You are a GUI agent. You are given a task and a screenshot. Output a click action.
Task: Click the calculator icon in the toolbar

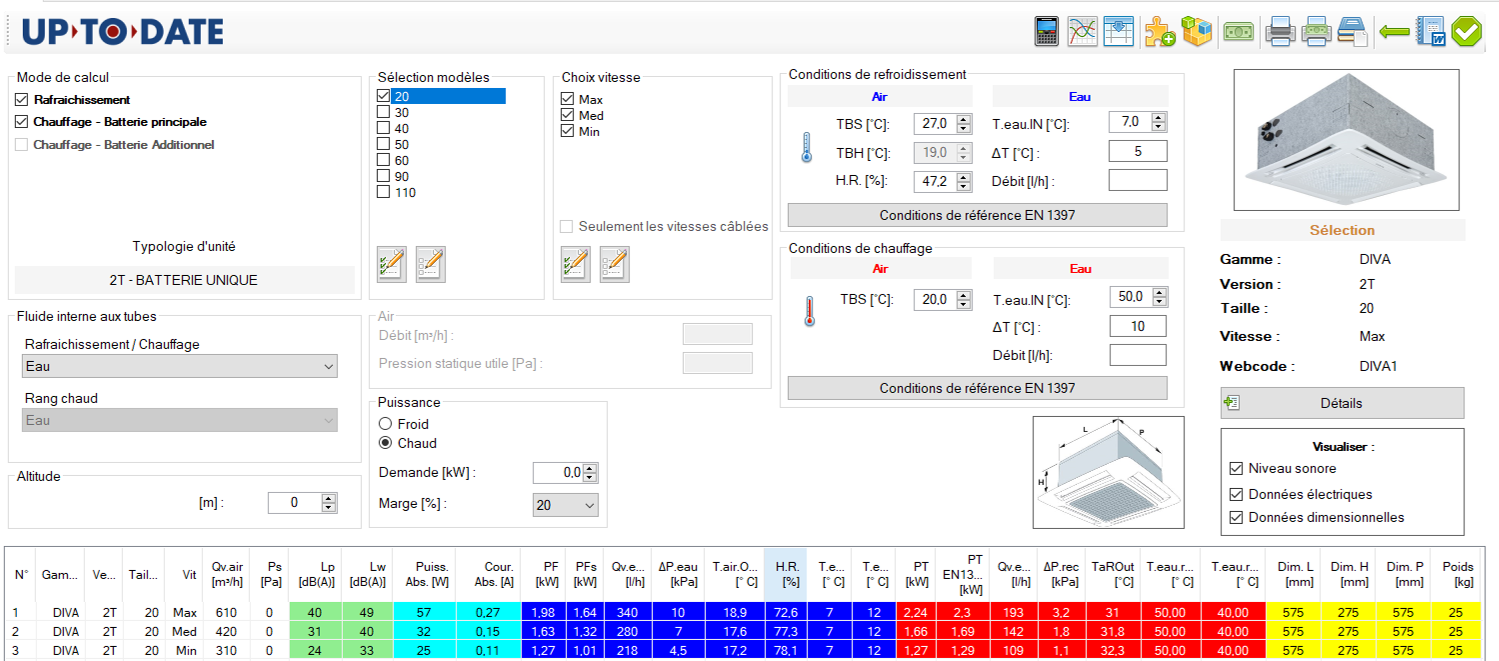point(1047,31)
